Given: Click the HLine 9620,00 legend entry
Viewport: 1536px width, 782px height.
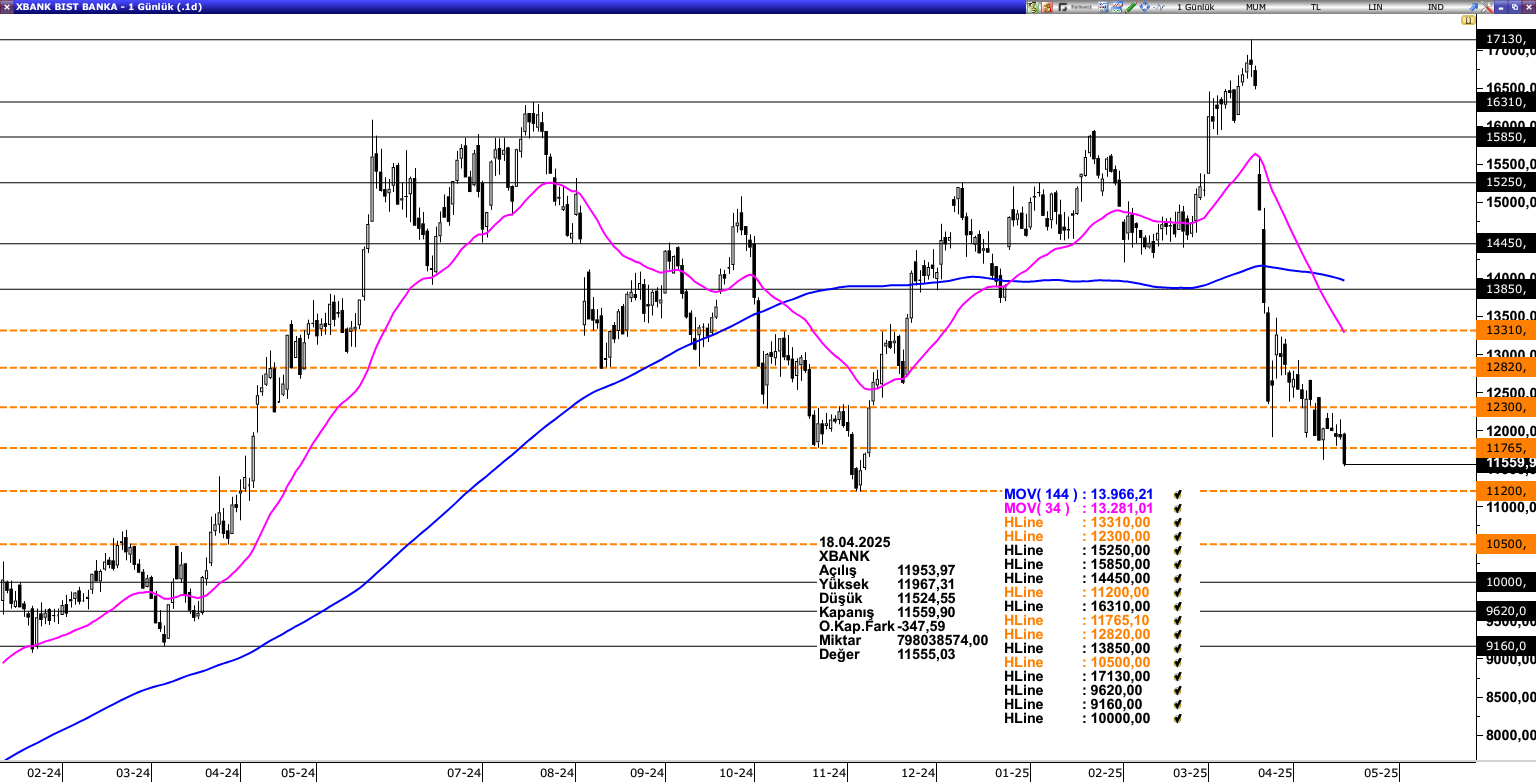Looking at the screenshot, I should [x=1073, y=690].
